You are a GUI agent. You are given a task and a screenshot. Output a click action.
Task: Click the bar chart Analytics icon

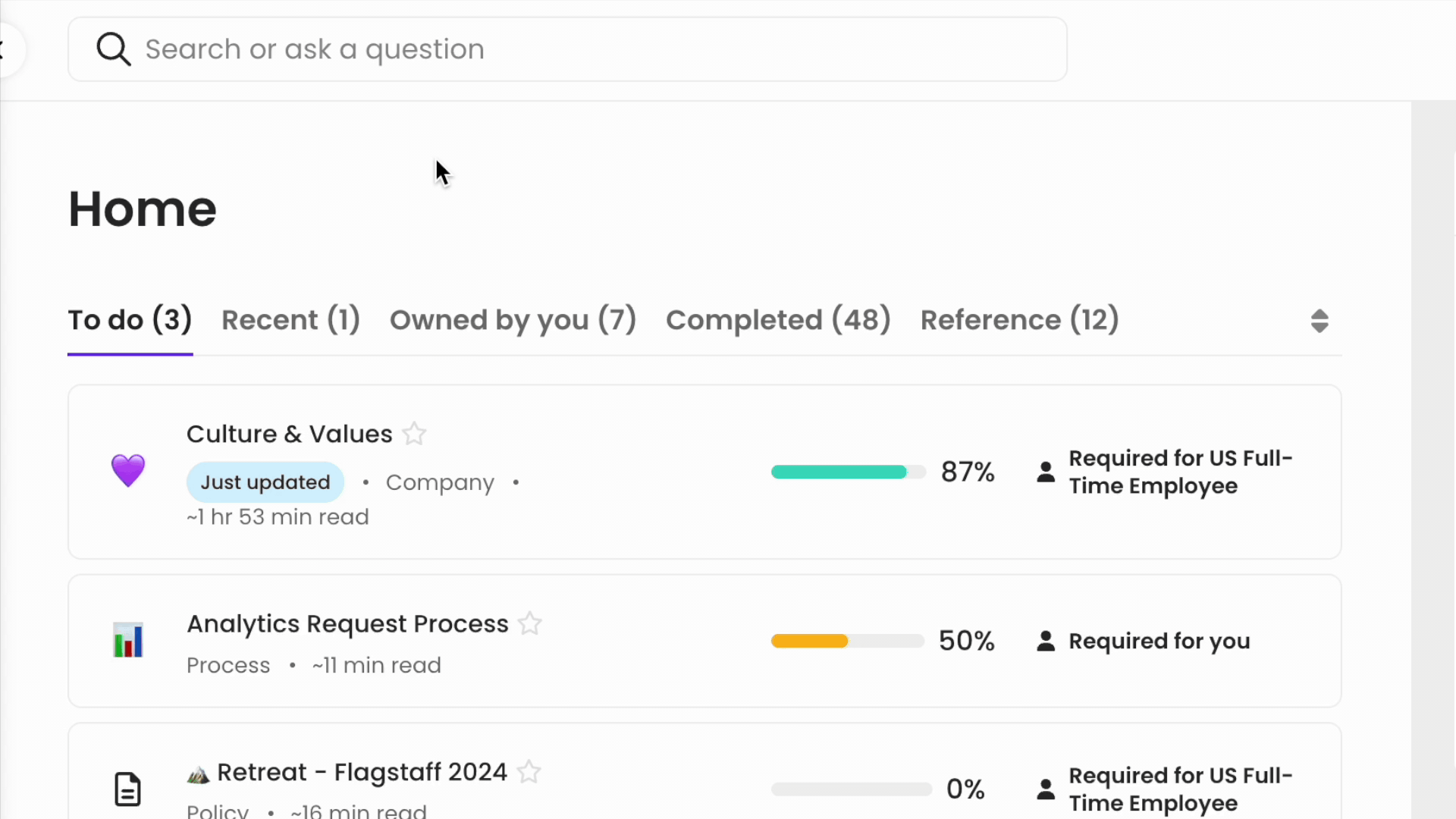click(128, 641)
